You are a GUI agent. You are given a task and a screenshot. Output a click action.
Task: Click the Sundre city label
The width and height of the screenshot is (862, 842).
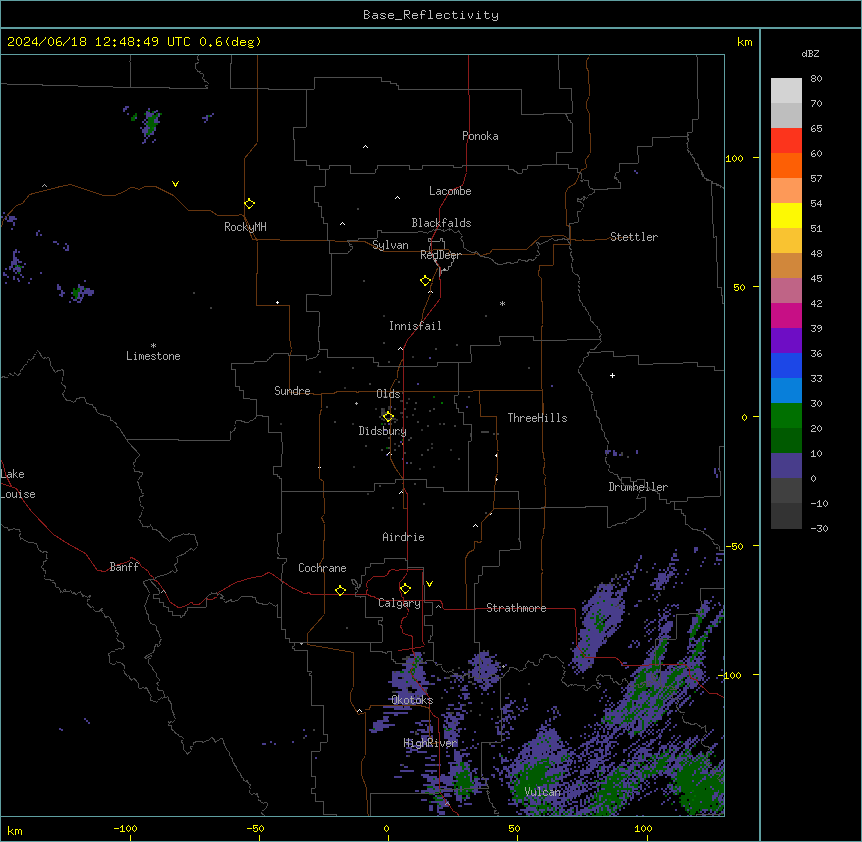click(292, 391)
